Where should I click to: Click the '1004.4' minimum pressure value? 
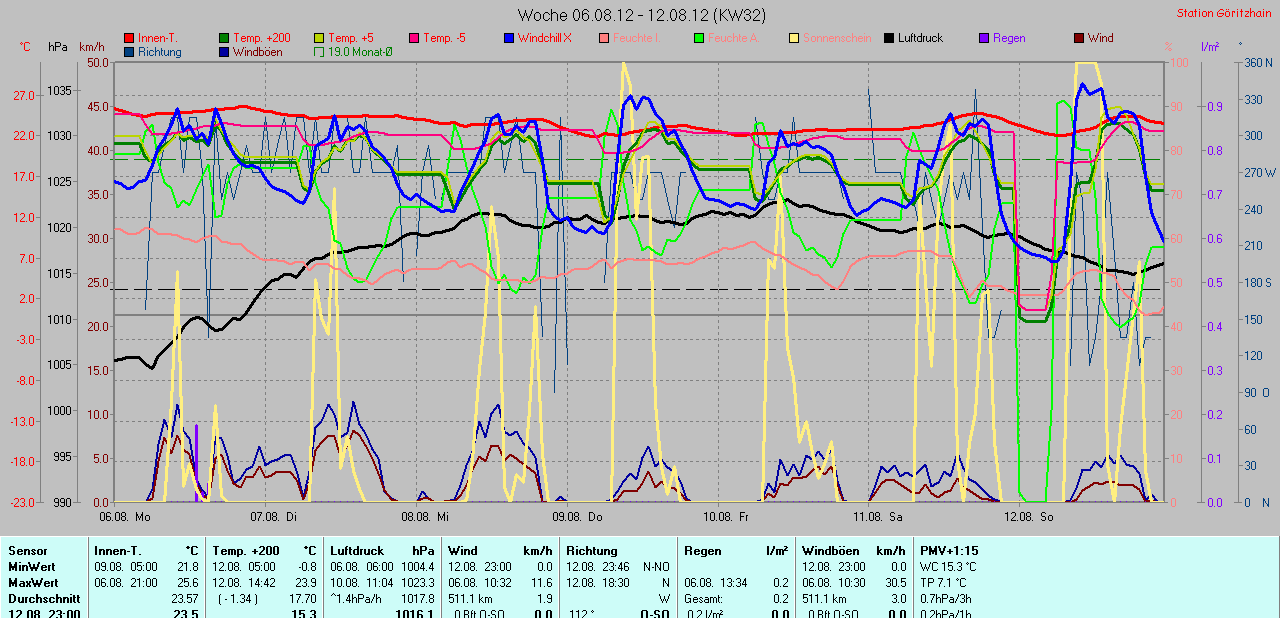[417, 566]
